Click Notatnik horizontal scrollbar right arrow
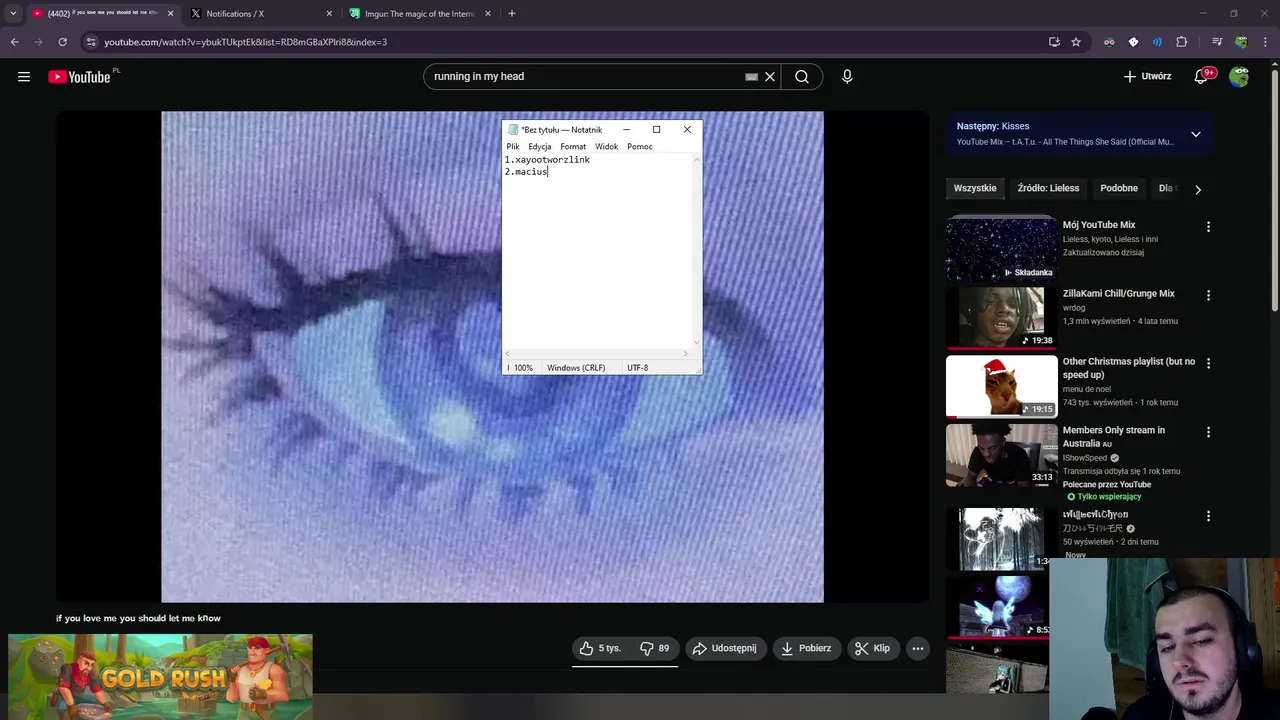 686,354
